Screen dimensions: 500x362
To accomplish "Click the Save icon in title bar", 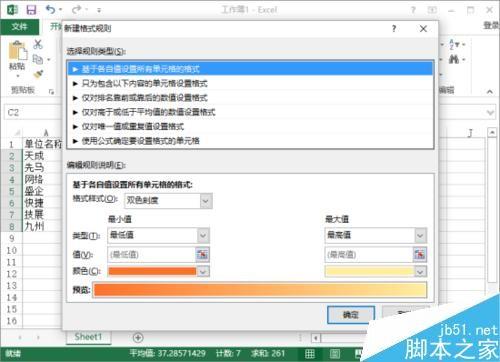I will (31, 10).
